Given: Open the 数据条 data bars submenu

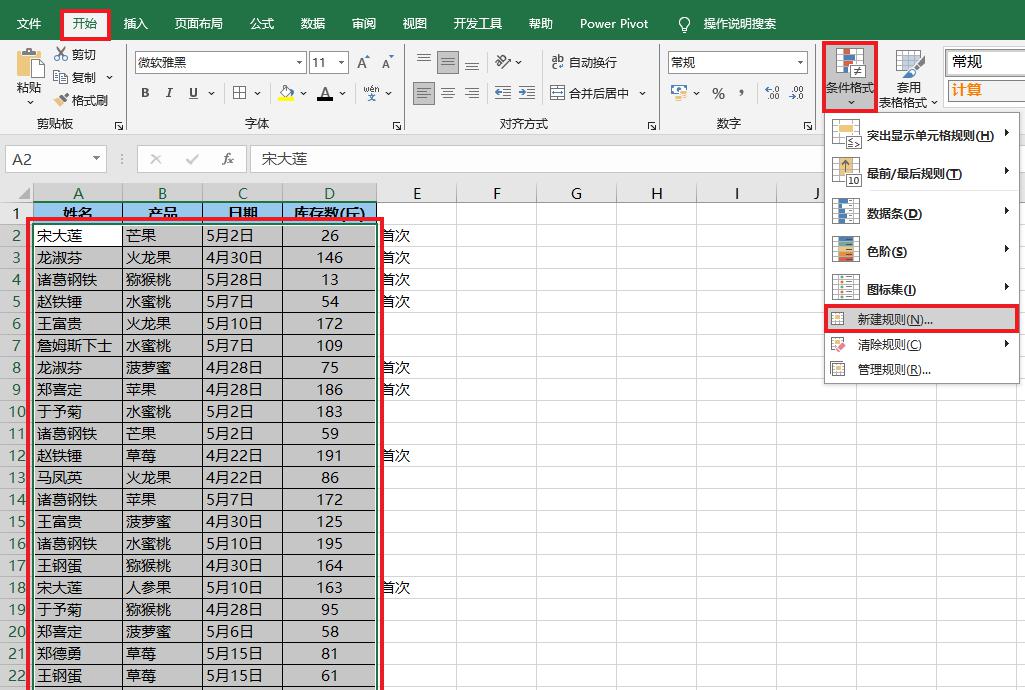Looking at the screenshot, I should pos(921,212).
